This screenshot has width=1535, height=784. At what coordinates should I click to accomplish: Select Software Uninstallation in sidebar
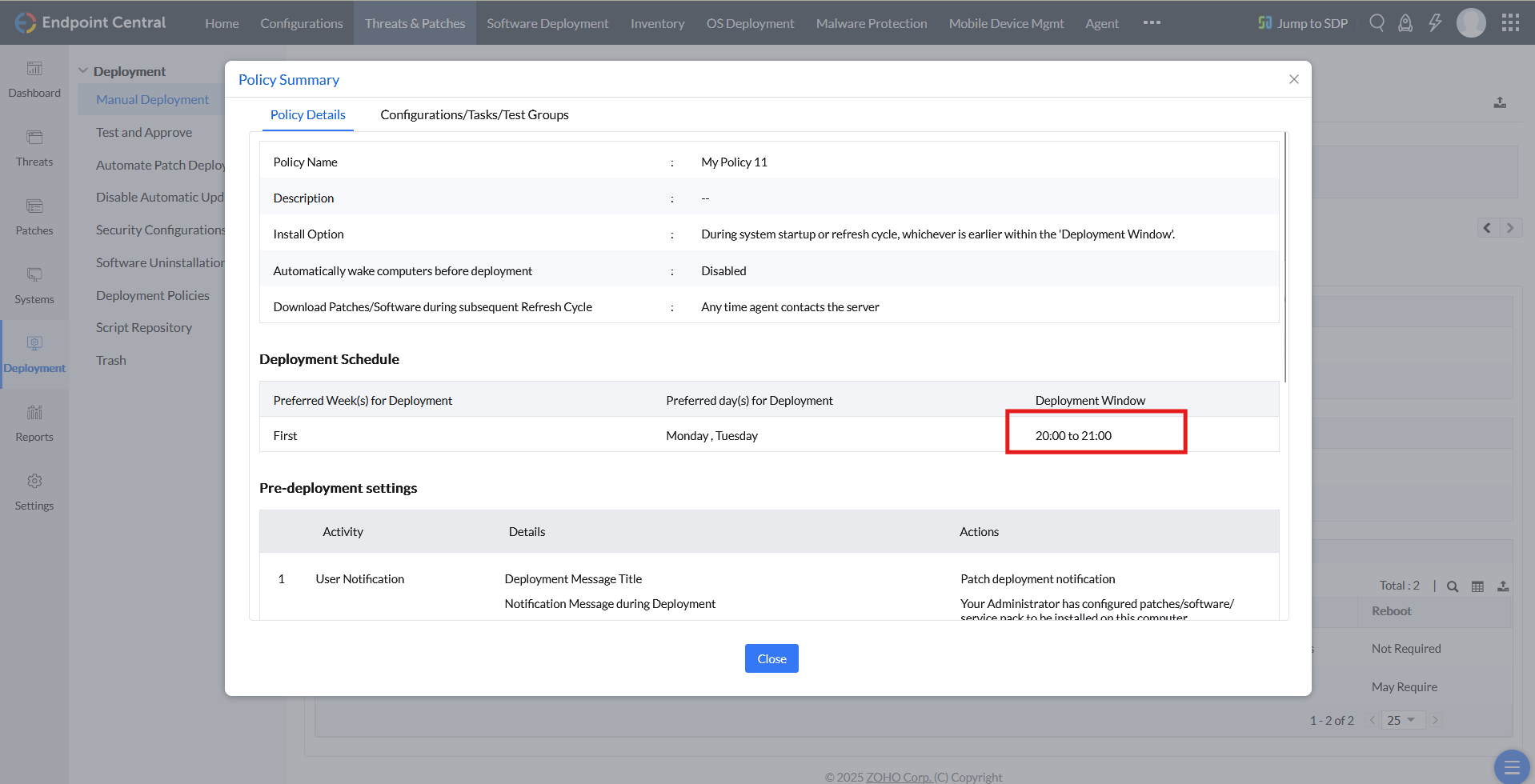click(160, 262)
